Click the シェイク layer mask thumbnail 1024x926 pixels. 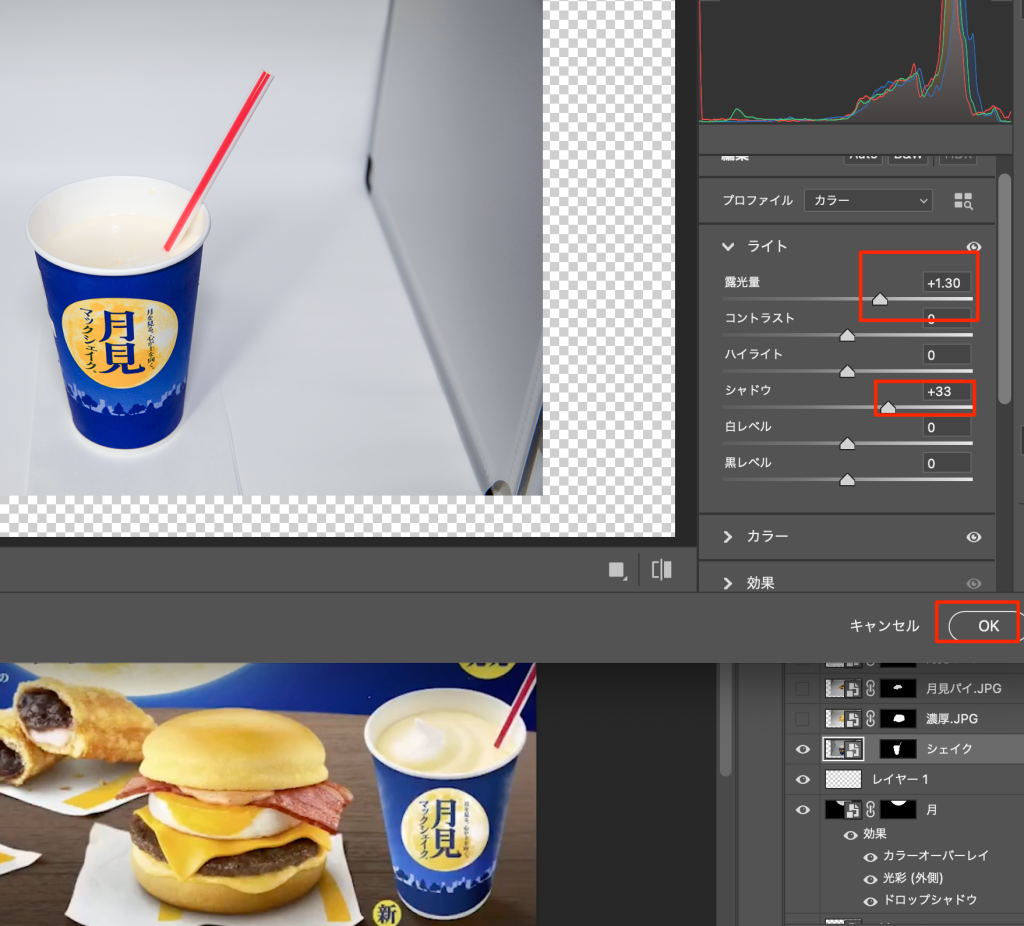click(896, 749)
